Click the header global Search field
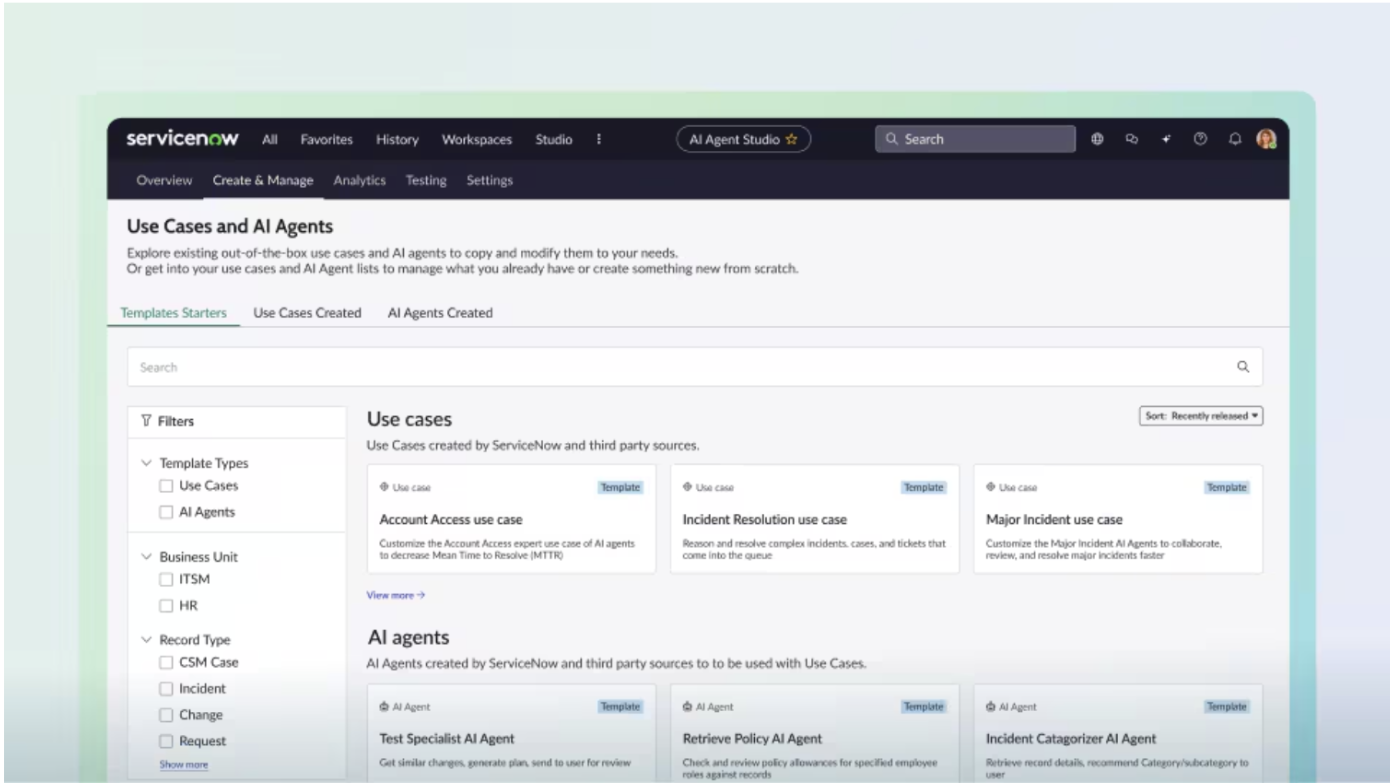This screenshot has width=1390, height=784. click(x=975, y=140)
